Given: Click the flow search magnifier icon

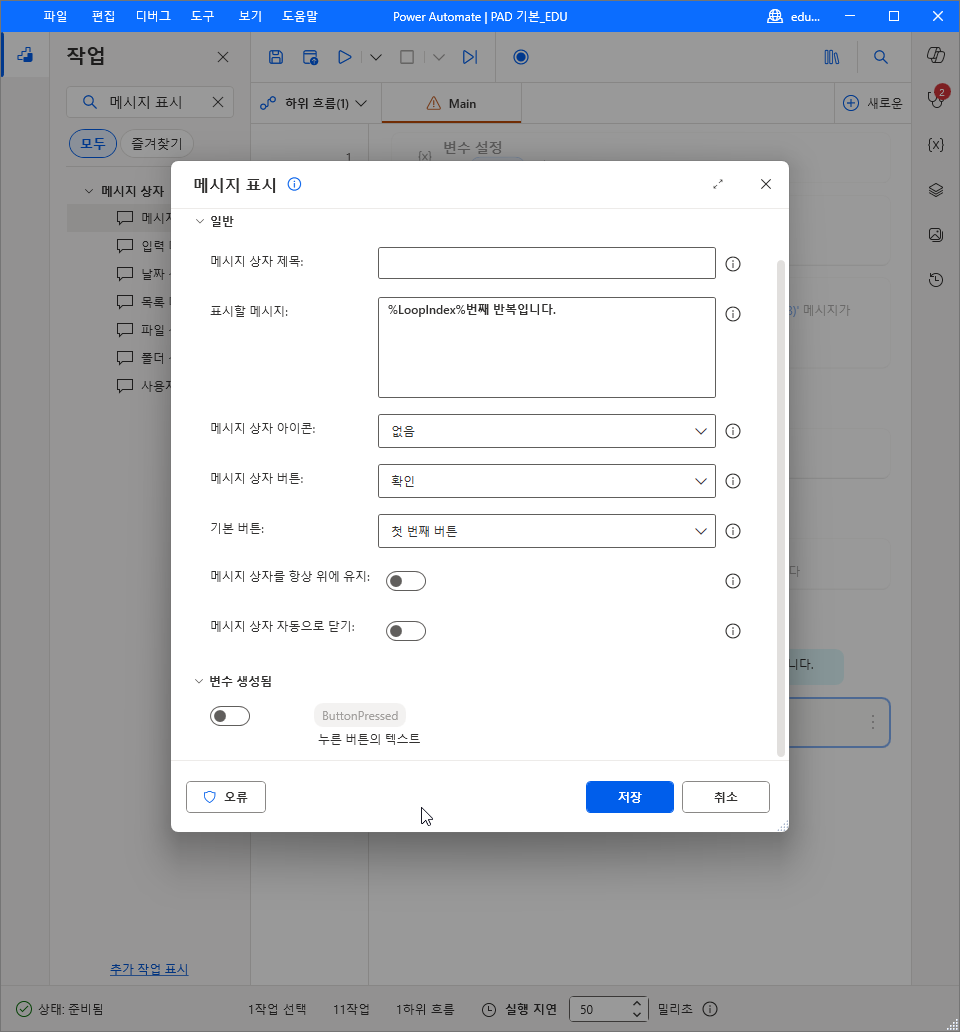Looking at the screenshot, I should [880, 57].
